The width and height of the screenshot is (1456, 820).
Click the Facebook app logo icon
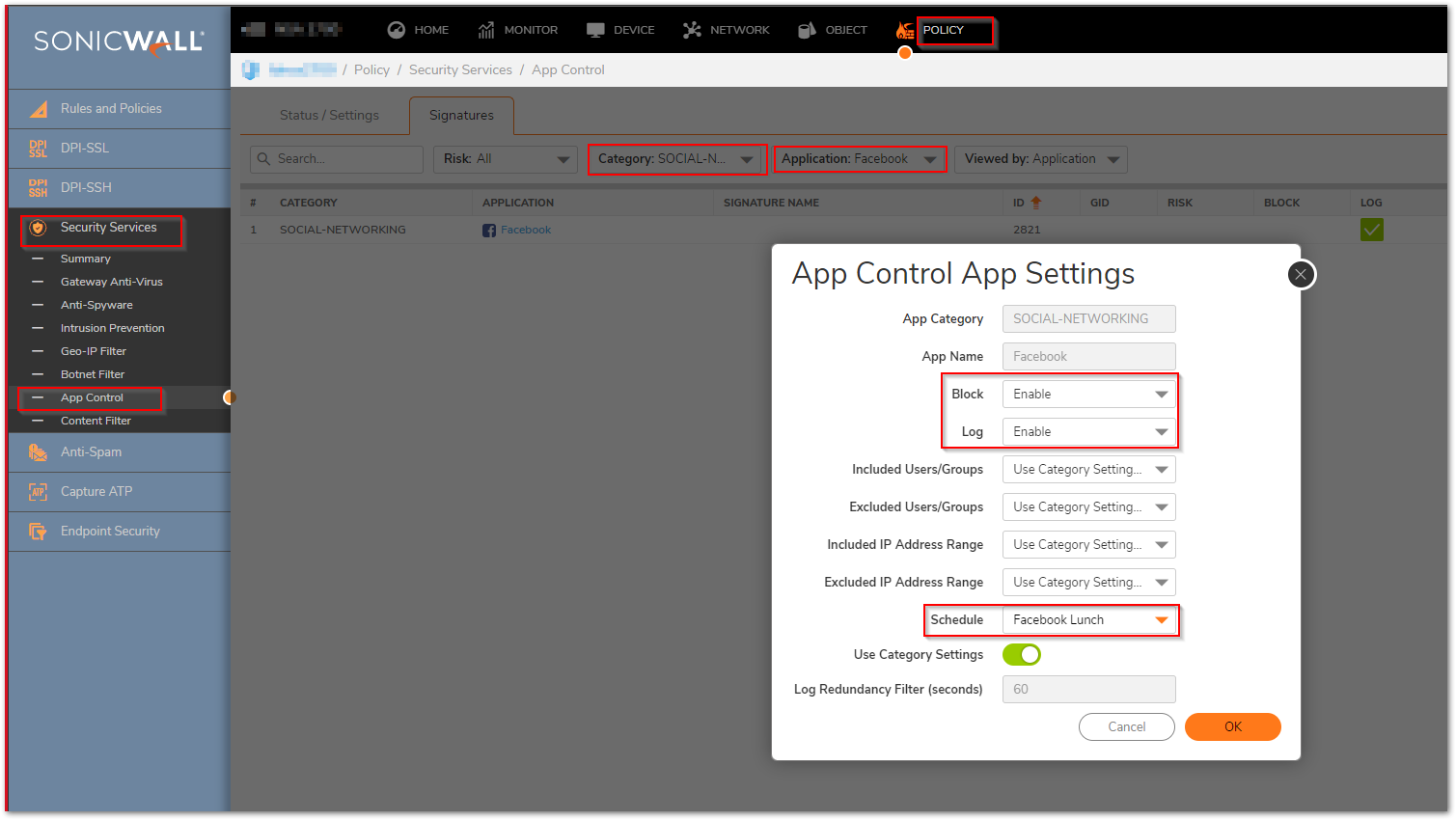(x=489, y=231)
